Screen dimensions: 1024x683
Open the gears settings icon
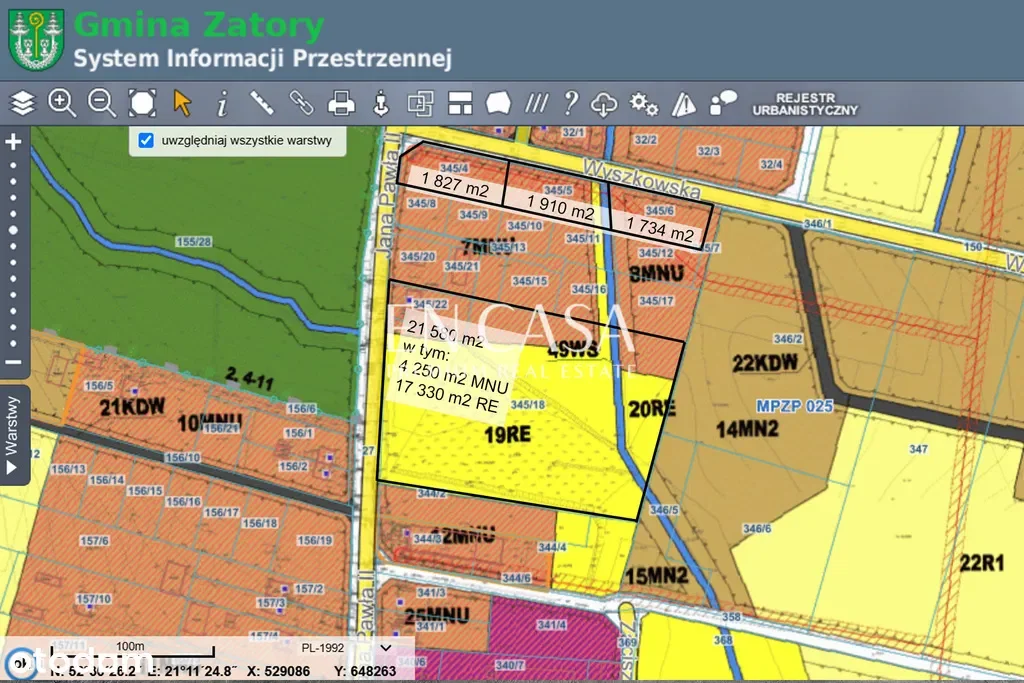coord(644,103)
